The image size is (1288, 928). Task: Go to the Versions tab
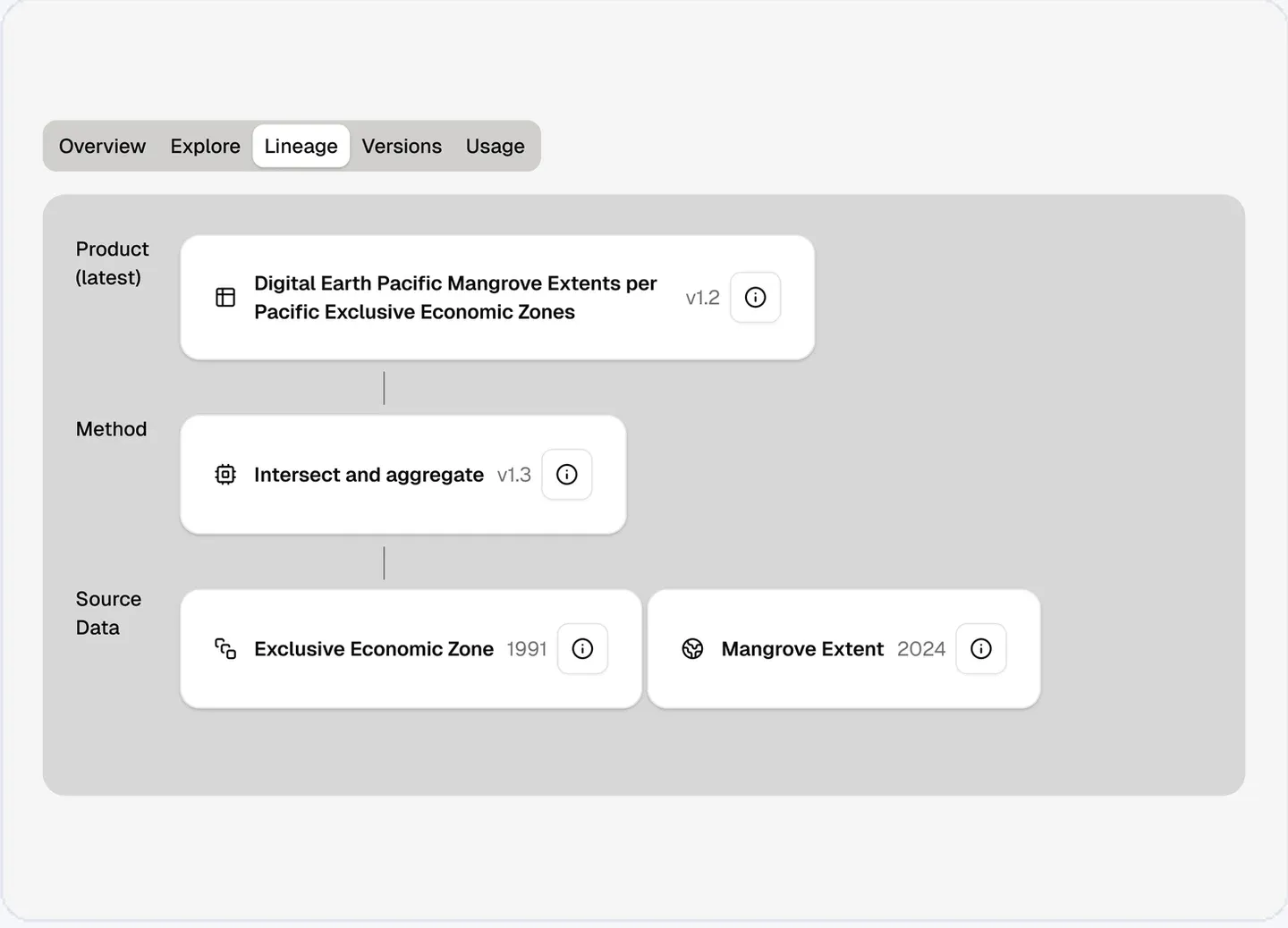click(402, 146)
